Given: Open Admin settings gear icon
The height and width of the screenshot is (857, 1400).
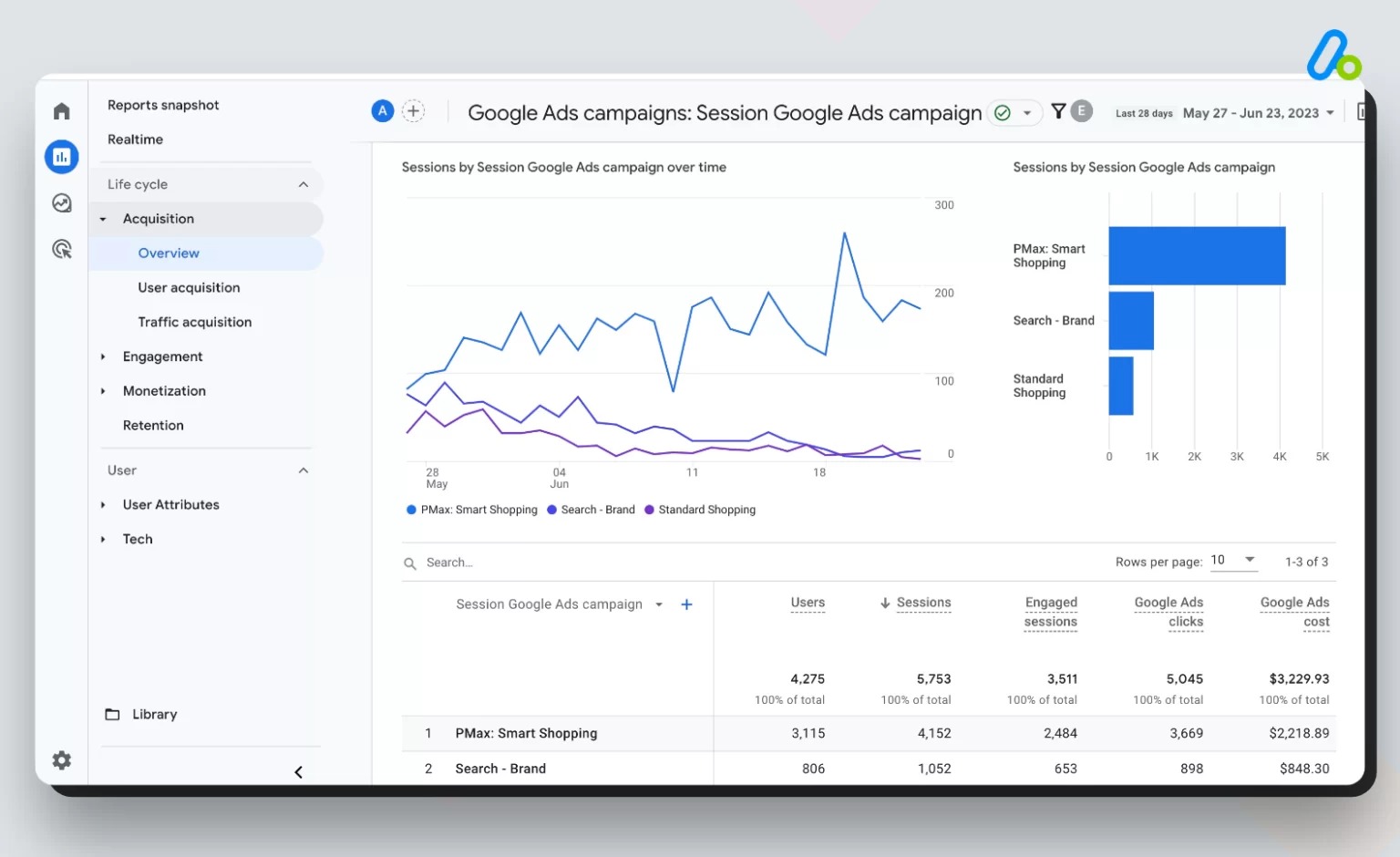Looking at the screenshot, I should [61, 760].
